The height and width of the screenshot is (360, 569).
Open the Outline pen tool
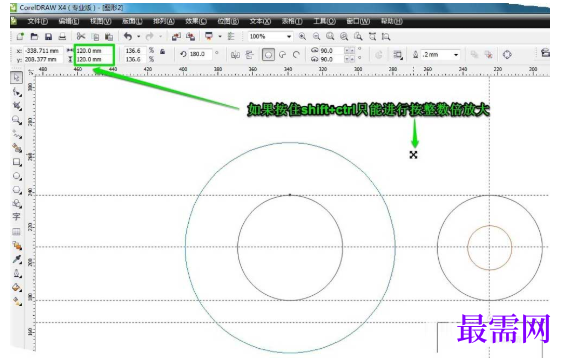(17, 273)
